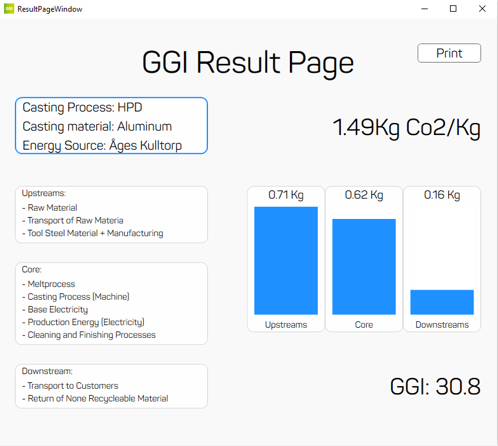
Task: Click the Print button
Action: (x=449, y=53)
